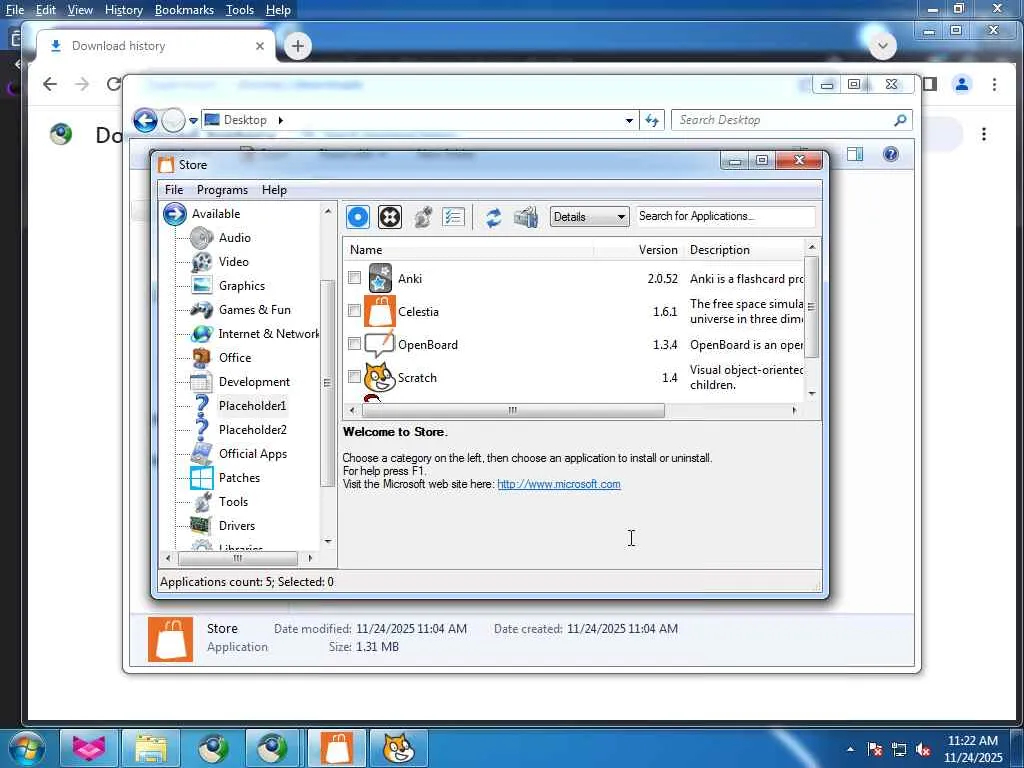This screenshot has width=1024, height=768.
Task: Check the Scratch checkbox
Action: pos(354,376)
